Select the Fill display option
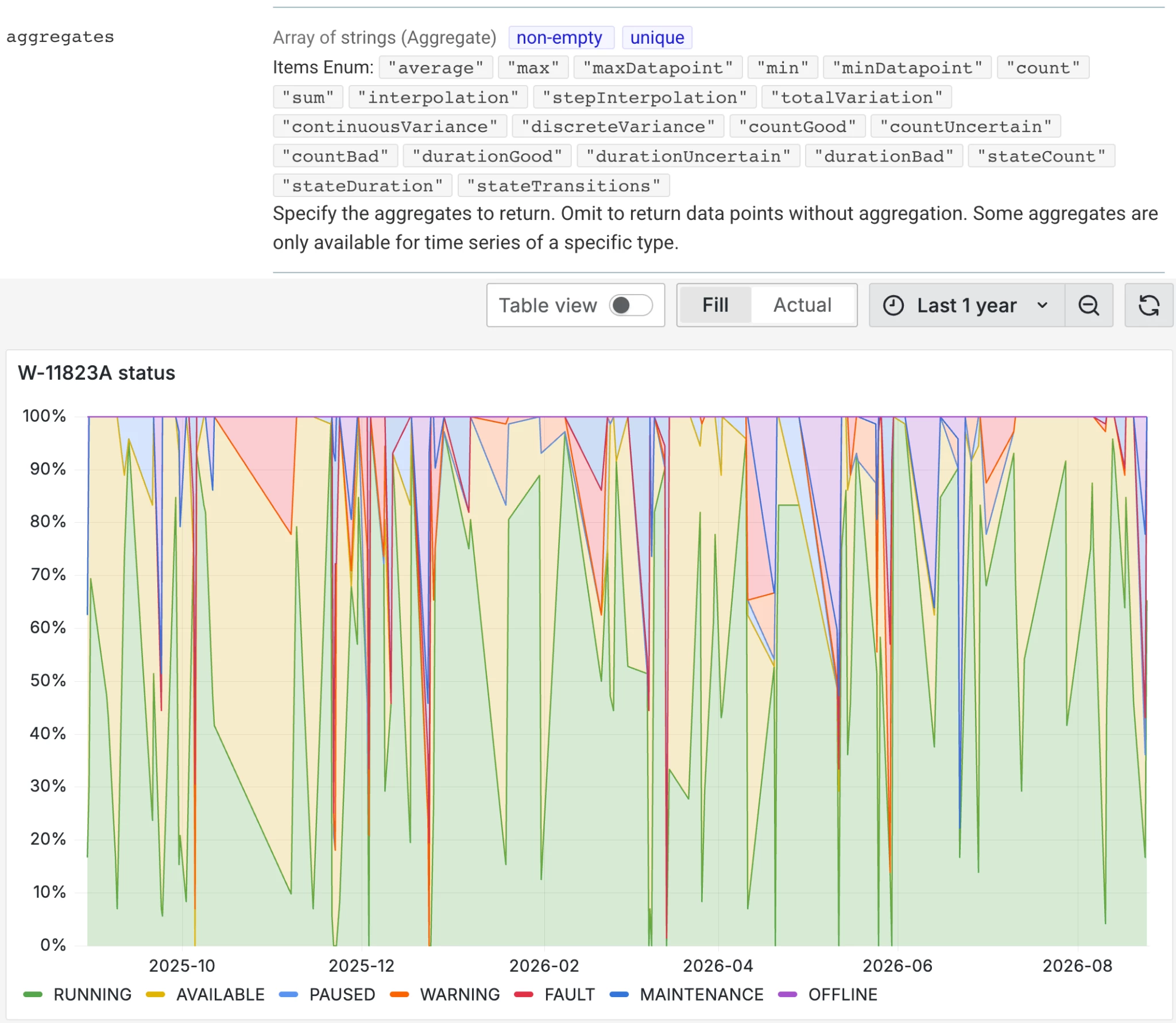1176x1023 pixels. (x=715, y=305)
